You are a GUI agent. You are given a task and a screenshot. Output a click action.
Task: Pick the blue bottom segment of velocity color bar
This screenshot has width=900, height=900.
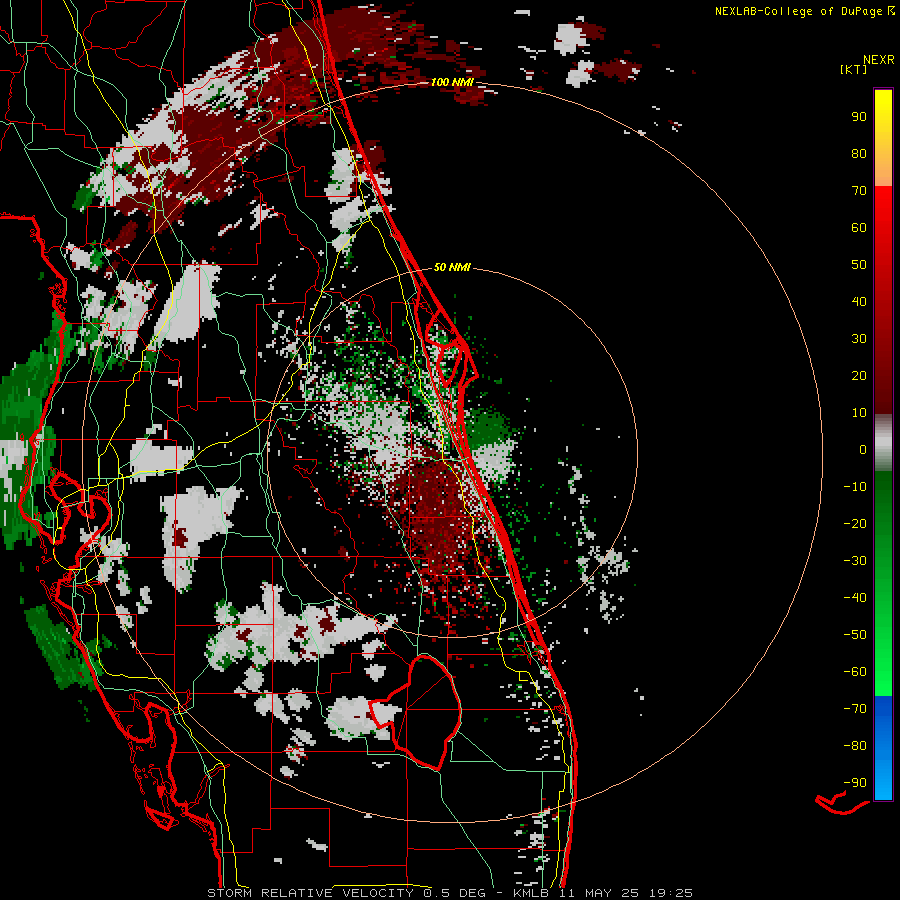(883, 748)
